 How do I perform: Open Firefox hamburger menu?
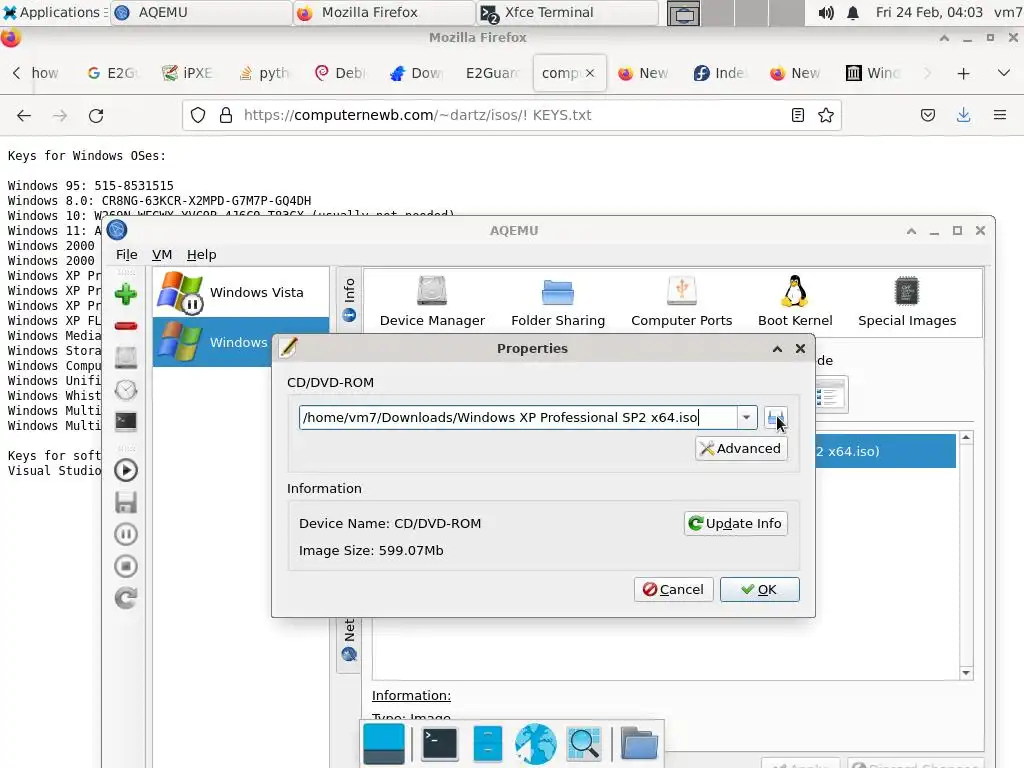pos(999,116)
